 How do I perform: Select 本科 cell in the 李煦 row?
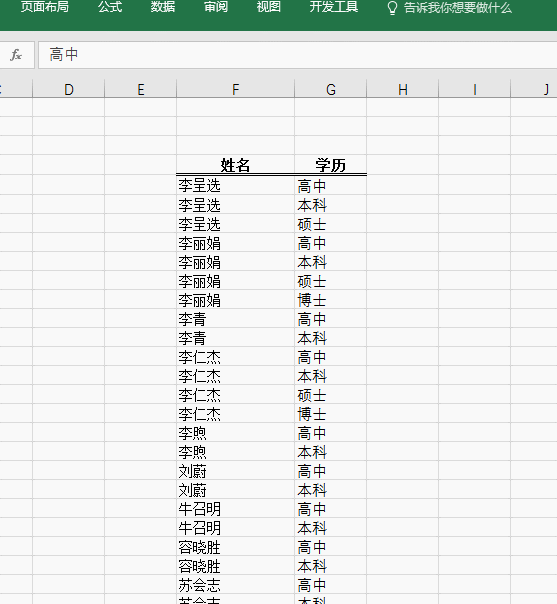331,451
